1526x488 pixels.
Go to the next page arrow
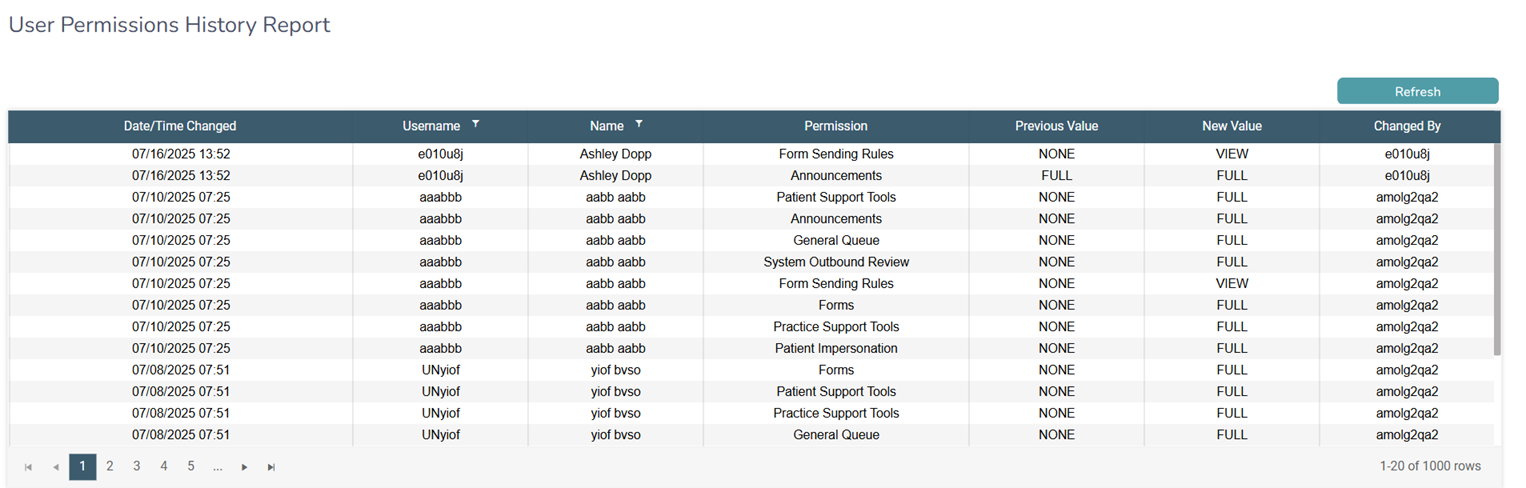[x=244, y=467]
